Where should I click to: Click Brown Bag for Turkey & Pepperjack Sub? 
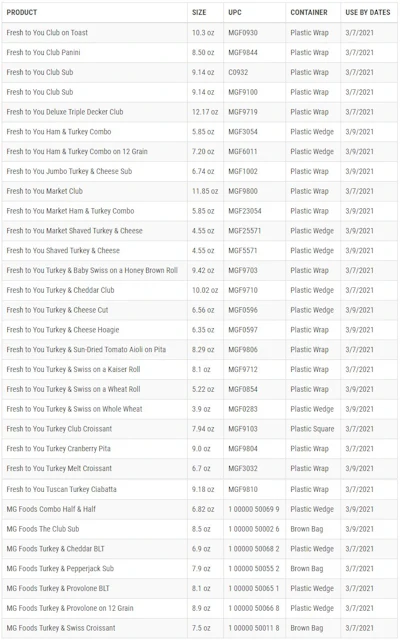pyautogui.click(x=307, y=569)
